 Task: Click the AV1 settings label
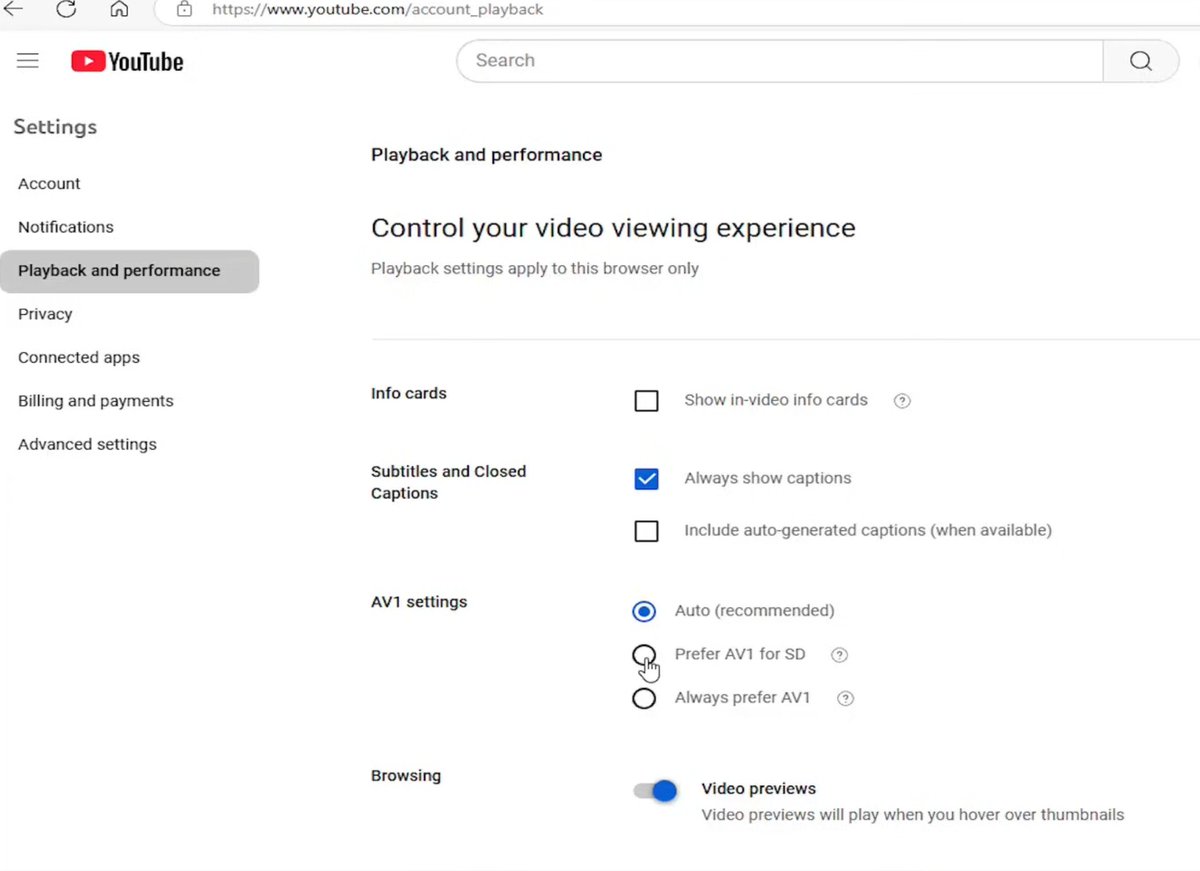coord(419,602)
